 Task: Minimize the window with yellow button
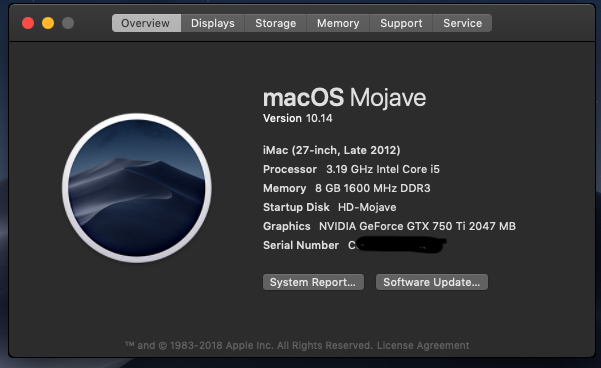(x=48, y=23)
